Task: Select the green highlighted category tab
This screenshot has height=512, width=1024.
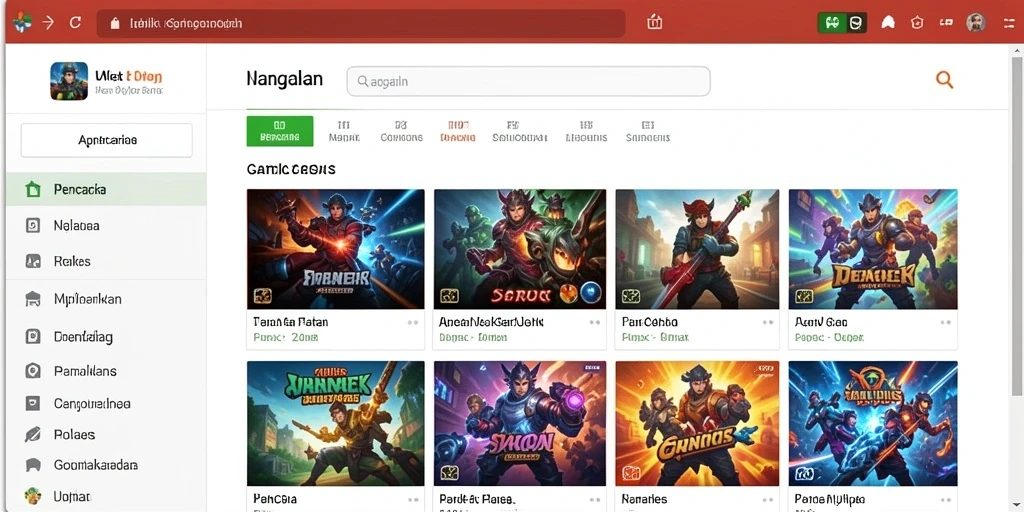Action: (280, 131)
